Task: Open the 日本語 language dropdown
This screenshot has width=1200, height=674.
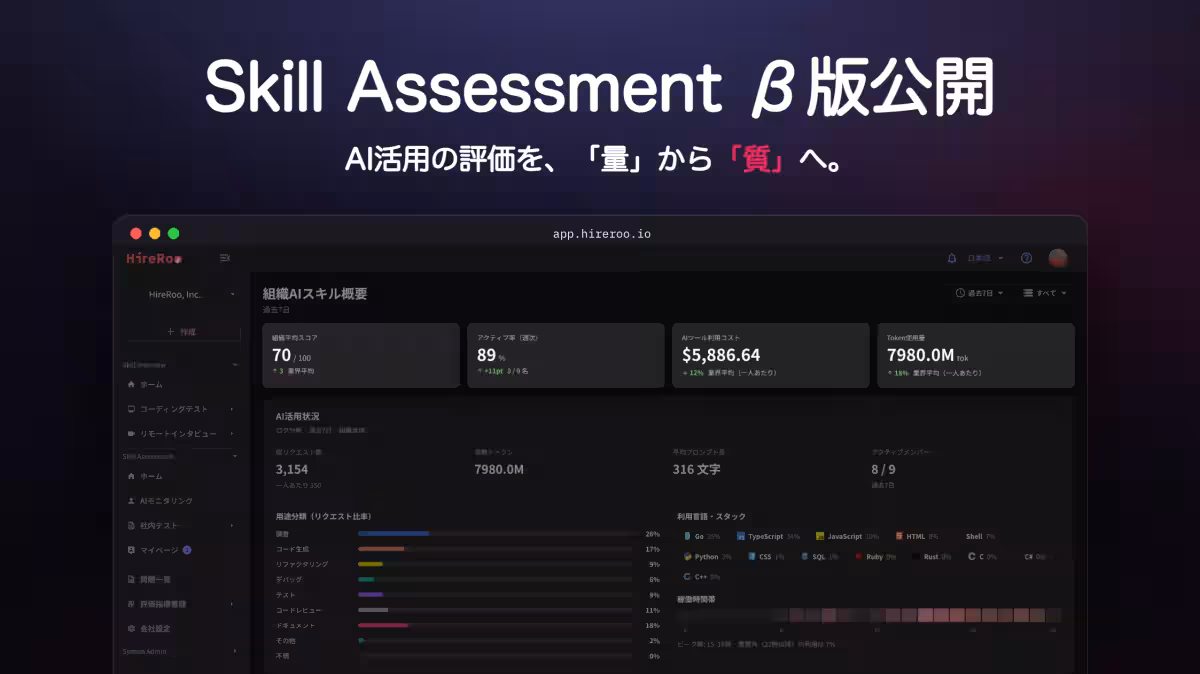Action: (x=985, y=258)
